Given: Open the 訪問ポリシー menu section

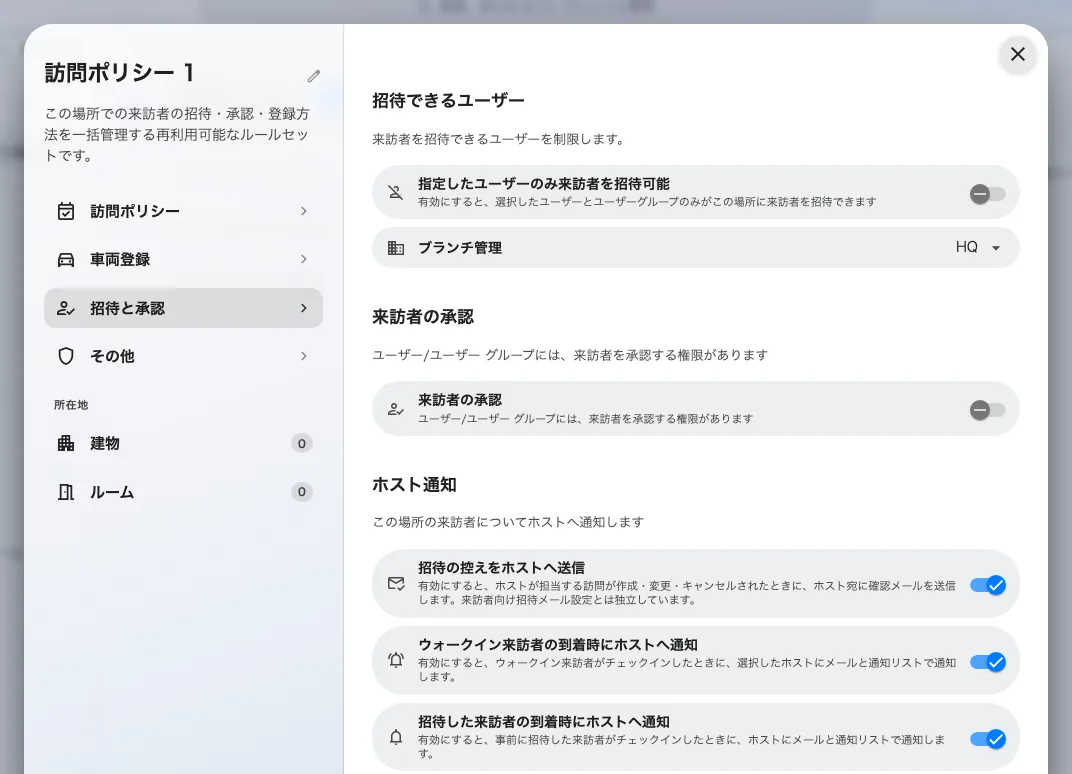Looking at the screenshot, I should 183,211.
